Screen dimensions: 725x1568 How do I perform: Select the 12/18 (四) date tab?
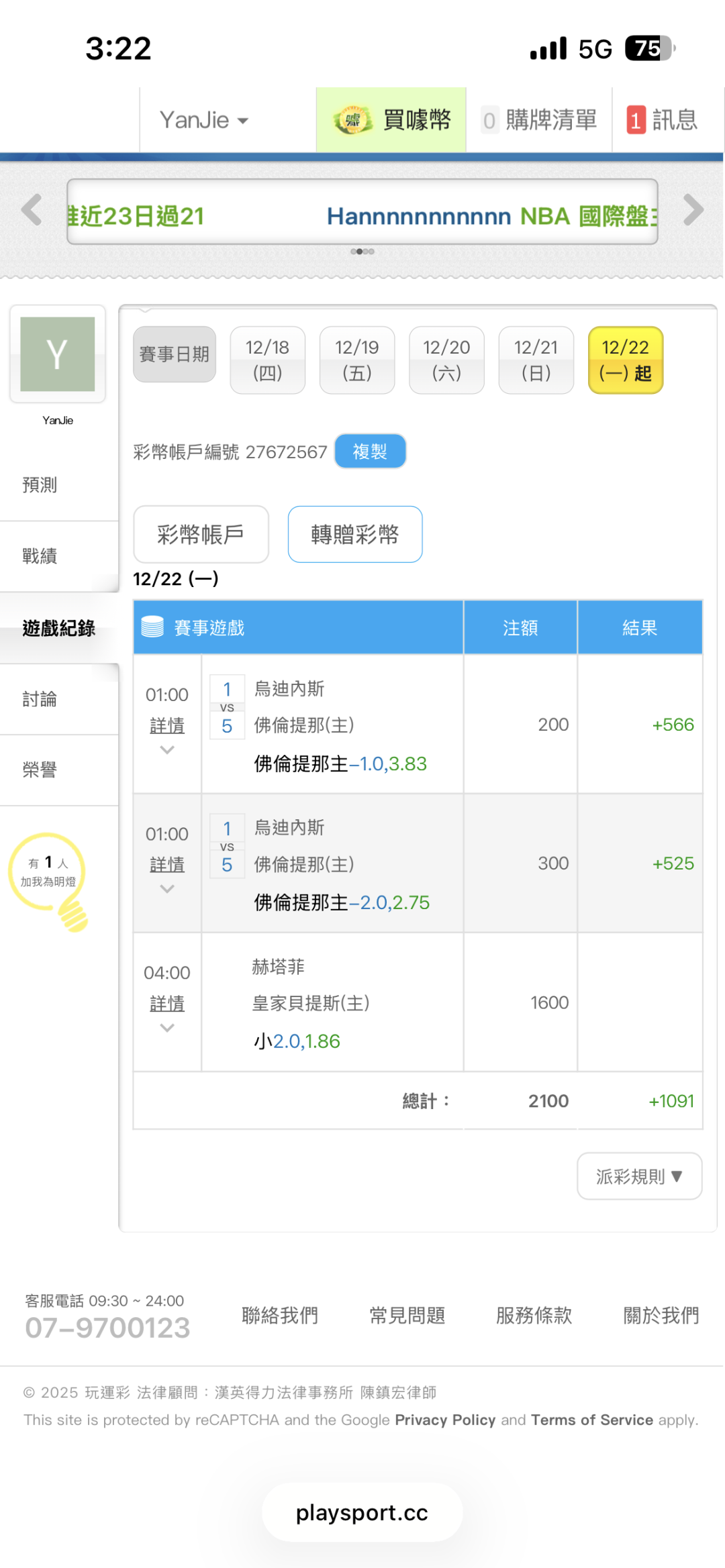click(x=267, y=360)
